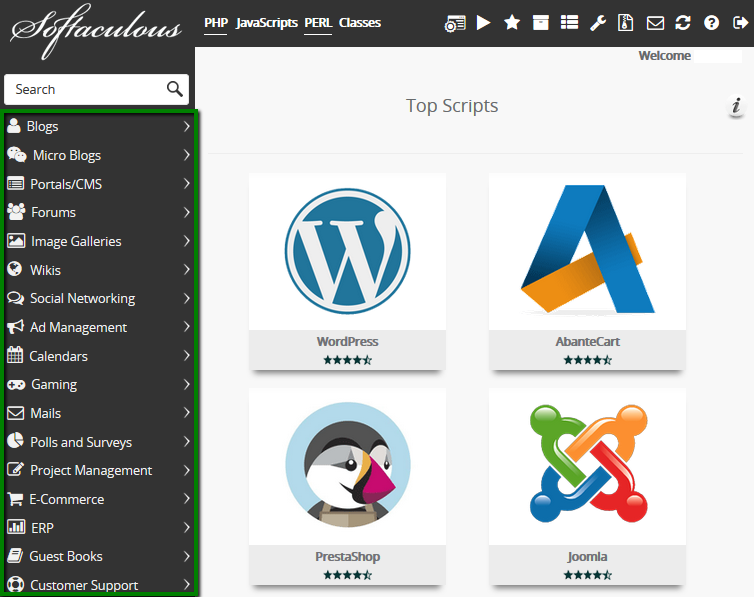
Task: Open the wrench settings icon
Action: click(598, 23)
